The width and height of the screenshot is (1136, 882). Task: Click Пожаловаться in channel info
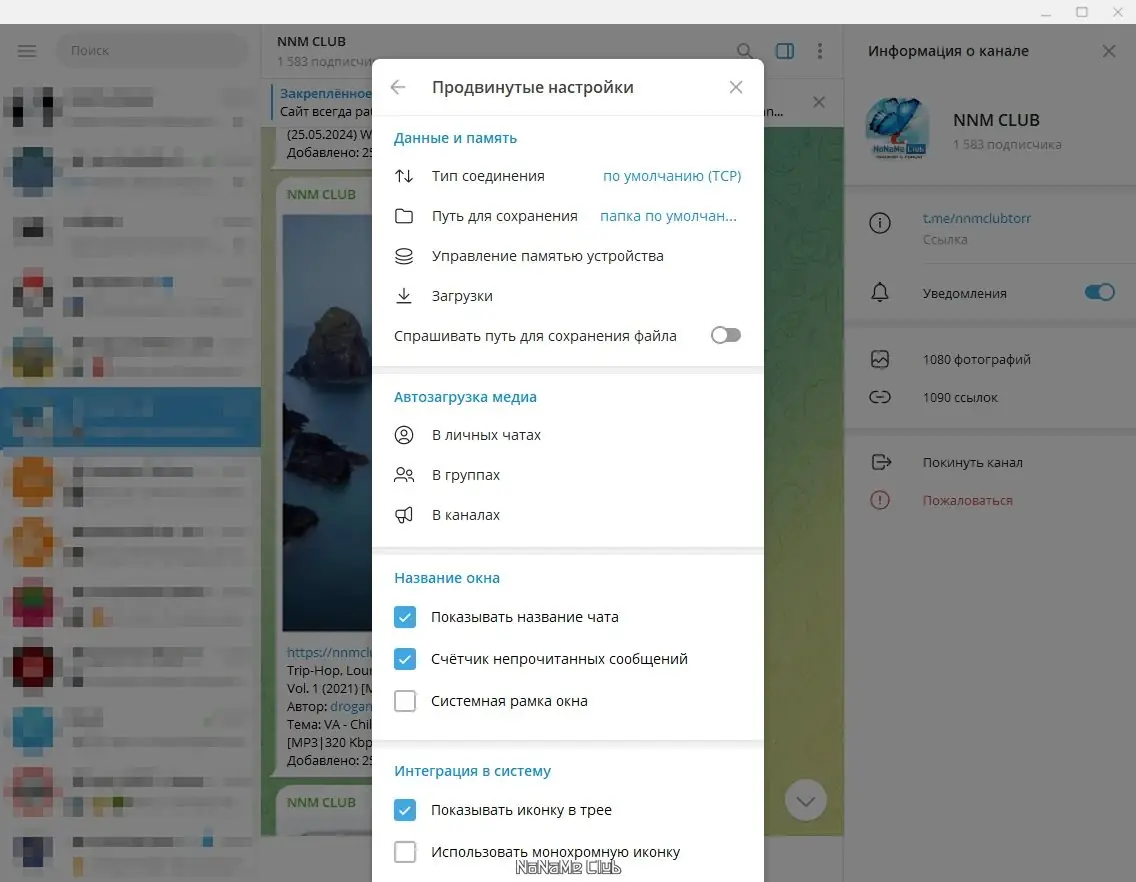click(x=966, y=500)
